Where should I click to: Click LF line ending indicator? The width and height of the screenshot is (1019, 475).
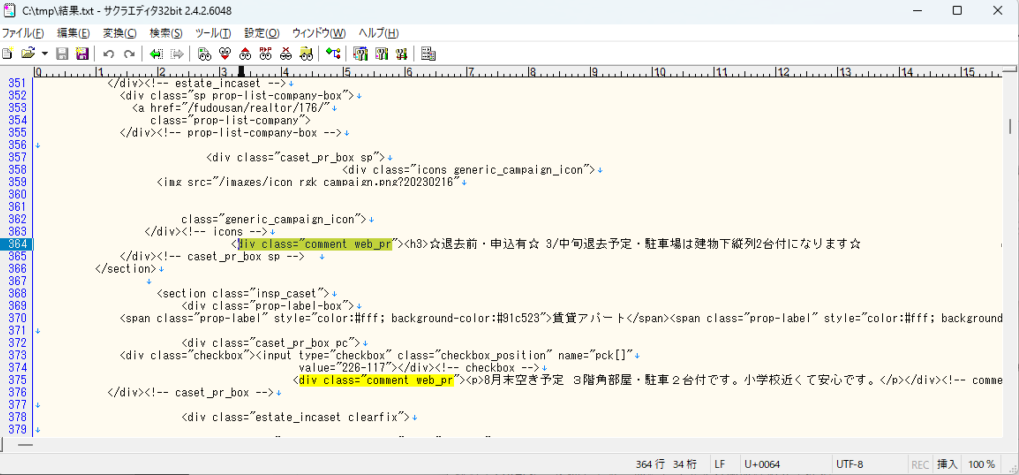[x=719, y=465]
